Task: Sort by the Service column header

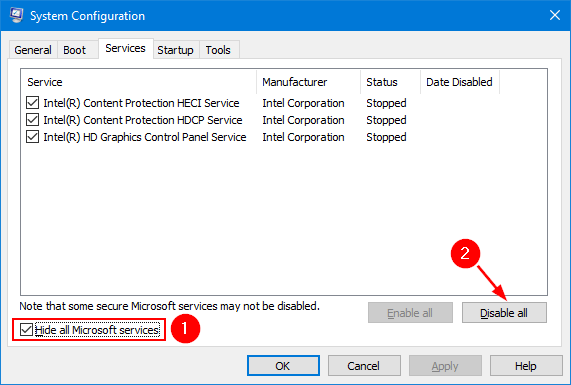Action: click(139, 82)
